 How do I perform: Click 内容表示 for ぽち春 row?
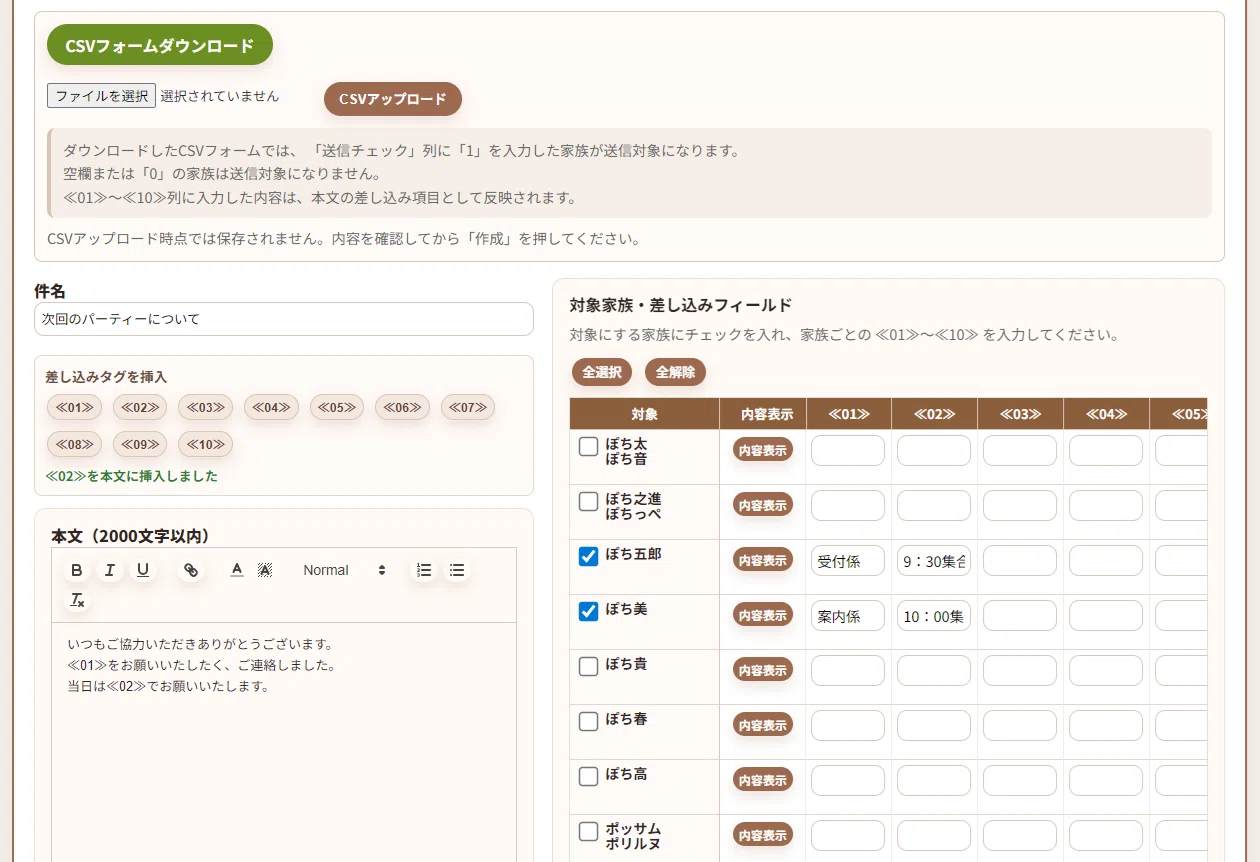pos(763,725)
